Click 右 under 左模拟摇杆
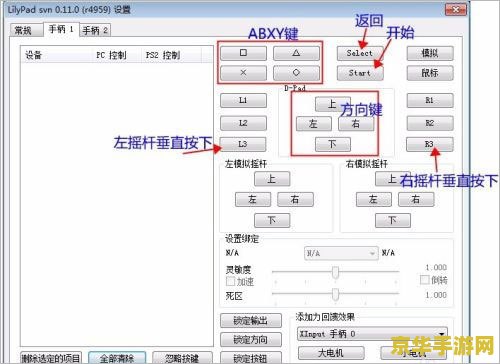The image size is (500, 364). [295, 200]
